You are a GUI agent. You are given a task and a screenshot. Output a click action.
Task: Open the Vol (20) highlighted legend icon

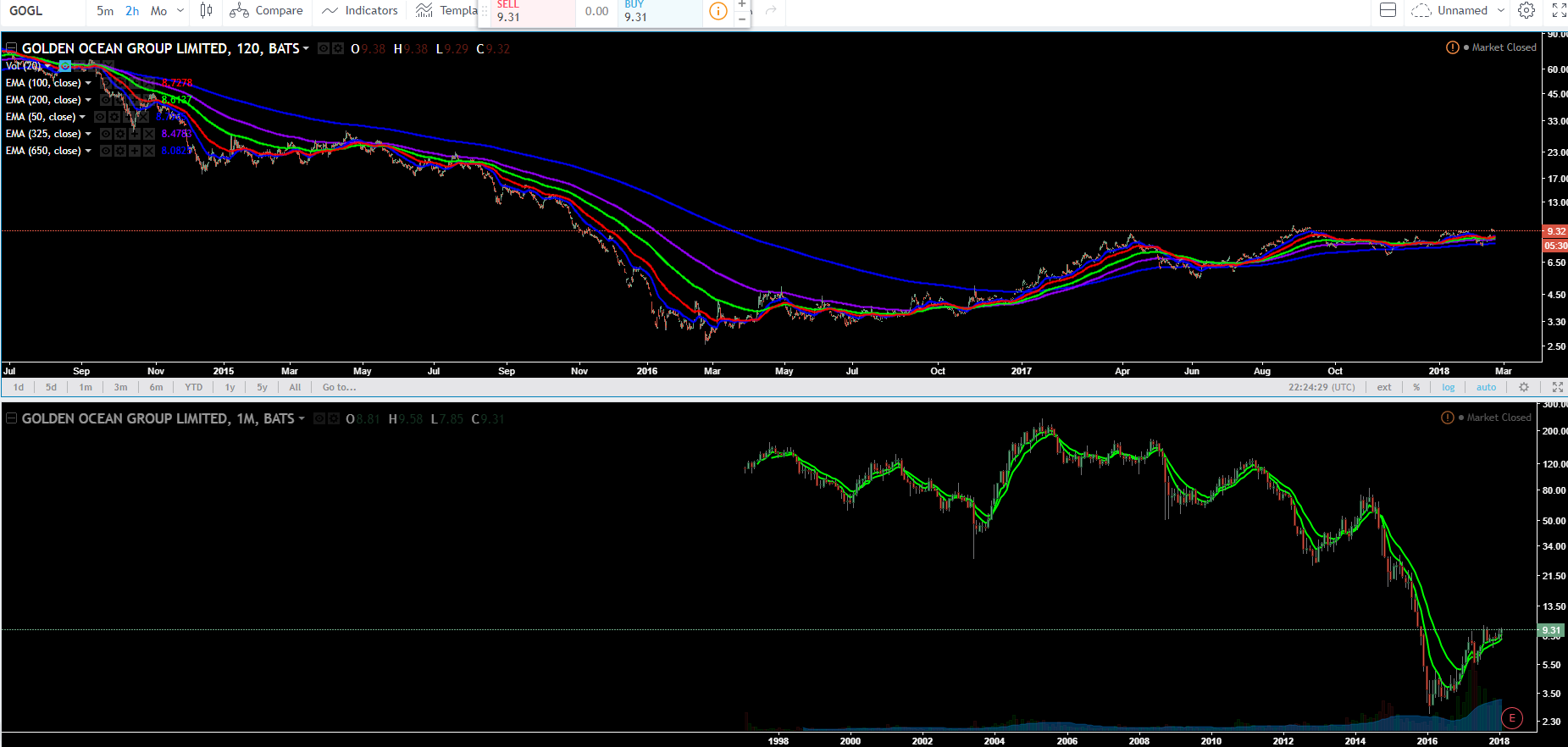coord(64,66)
